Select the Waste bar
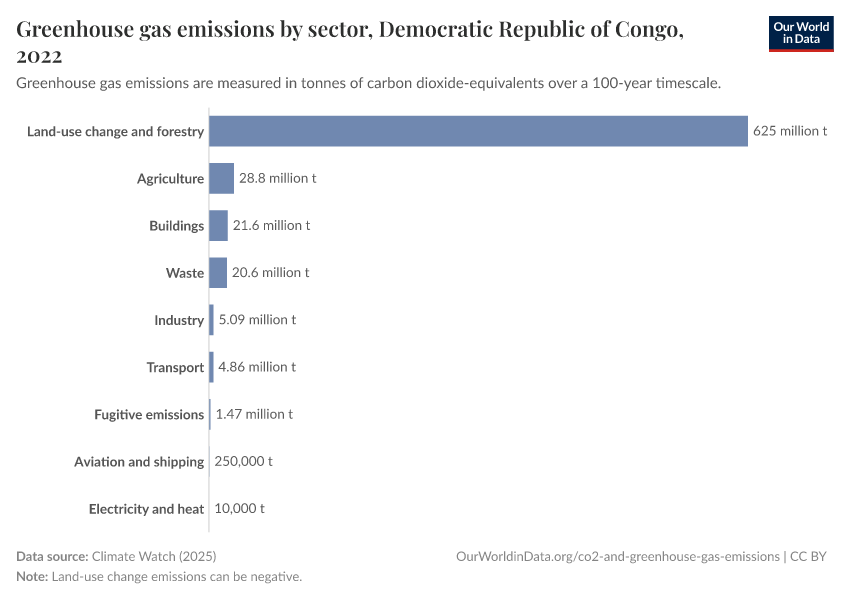Viewport: 850px width, 600px height. coord(218,273)
